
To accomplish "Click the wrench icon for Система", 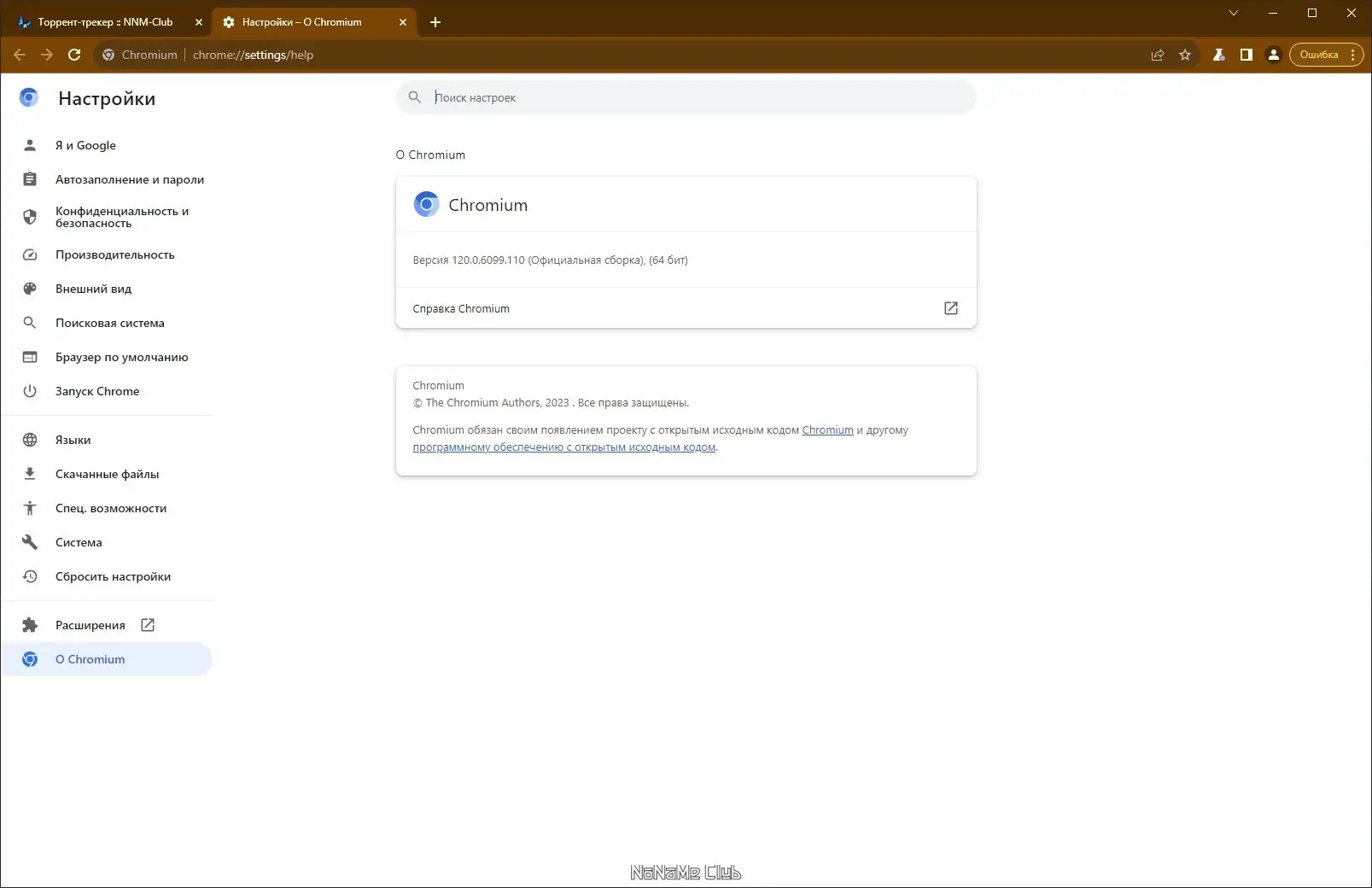I will click(30, 542).
